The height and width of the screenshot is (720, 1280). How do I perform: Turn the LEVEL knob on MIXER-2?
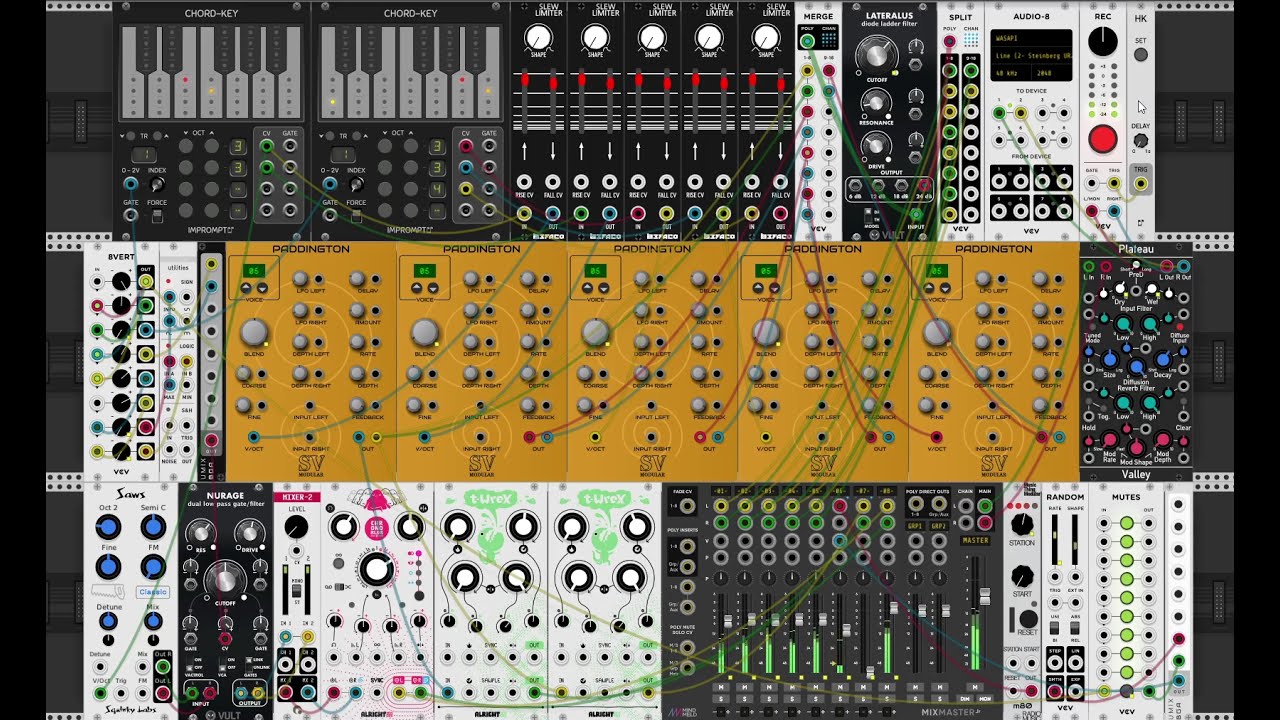tap(296, 527)
